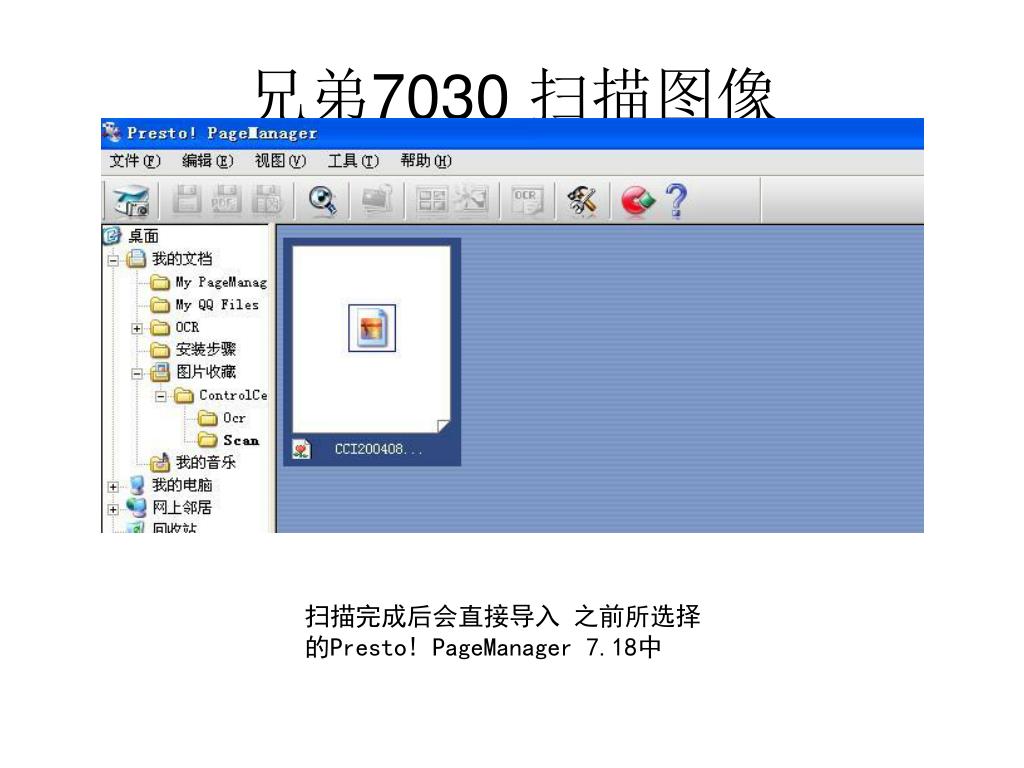Click the network icon beside 网上邻居
The width and height of the screenshot is (1024, 768).
[x=136, y=507]
